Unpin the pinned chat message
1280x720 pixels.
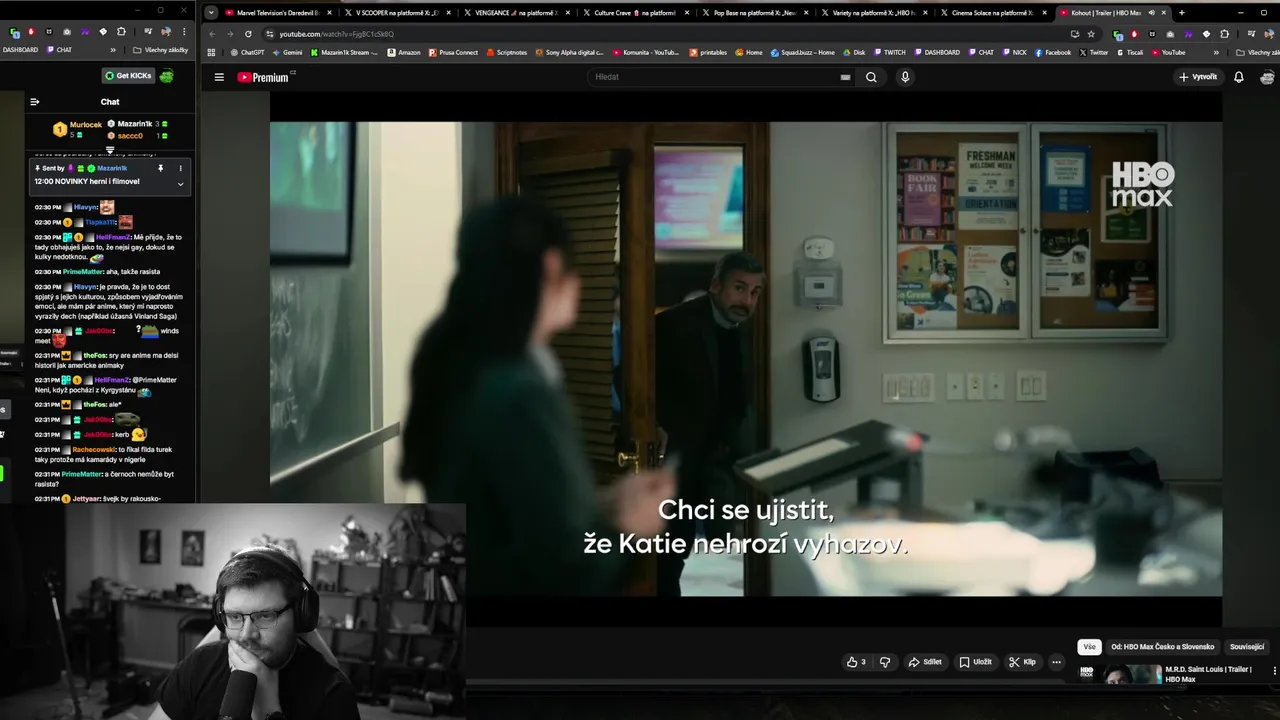coord(160,168)
